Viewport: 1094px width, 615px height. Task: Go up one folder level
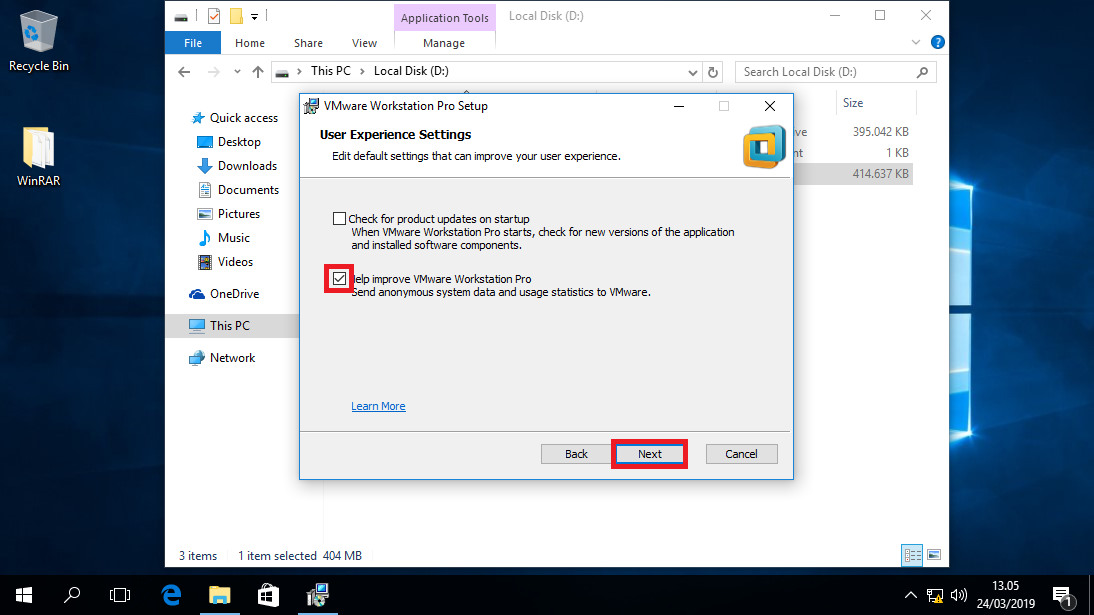258,71
